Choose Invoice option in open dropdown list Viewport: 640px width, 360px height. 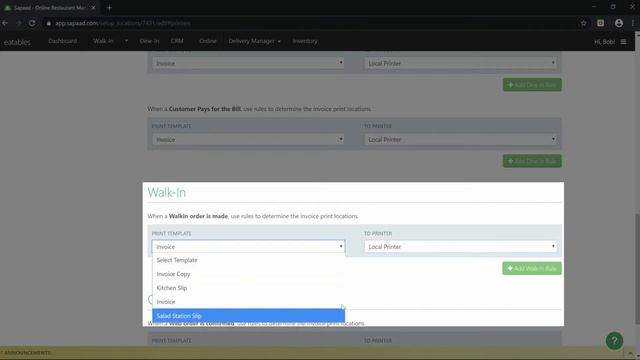248,302
